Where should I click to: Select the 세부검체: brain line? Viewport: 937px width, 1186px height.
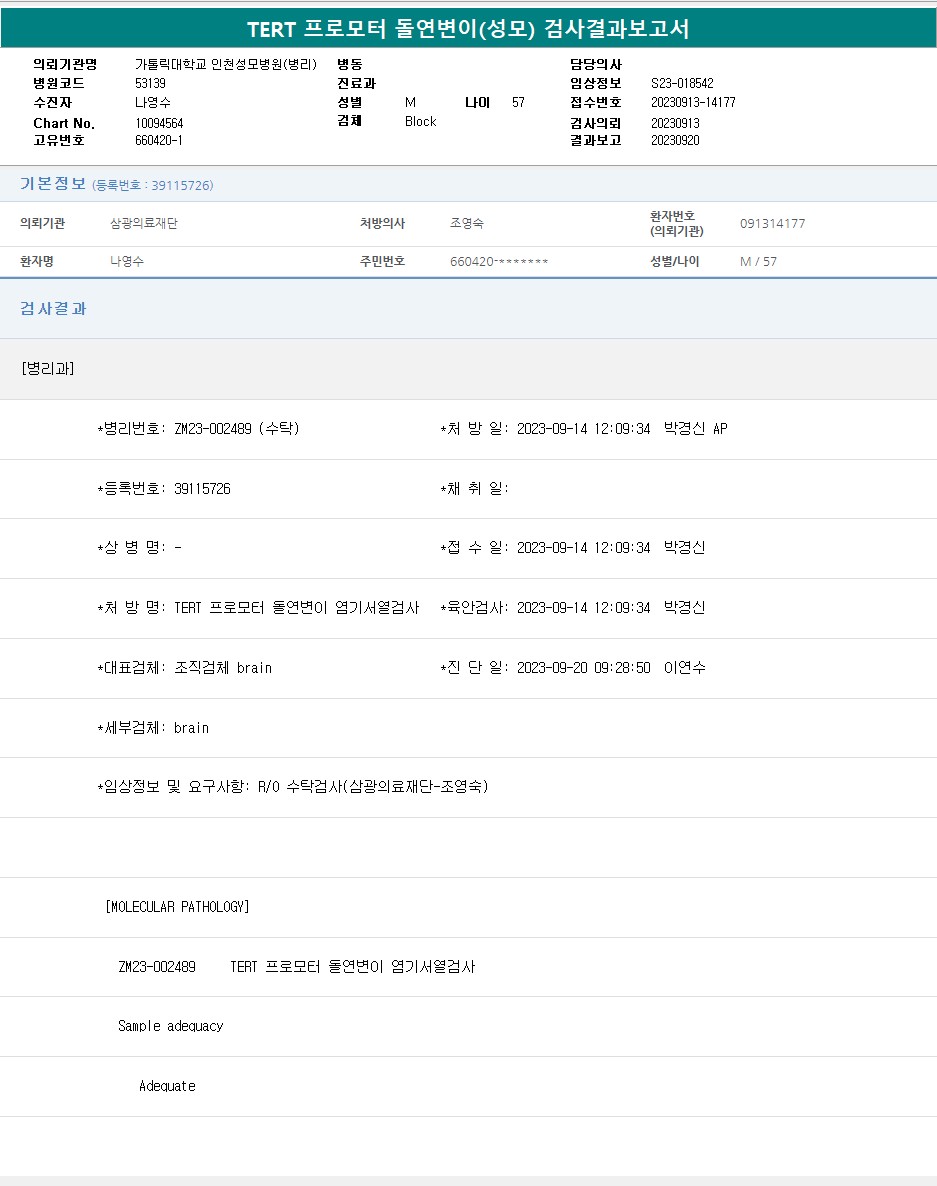point(153,728)
